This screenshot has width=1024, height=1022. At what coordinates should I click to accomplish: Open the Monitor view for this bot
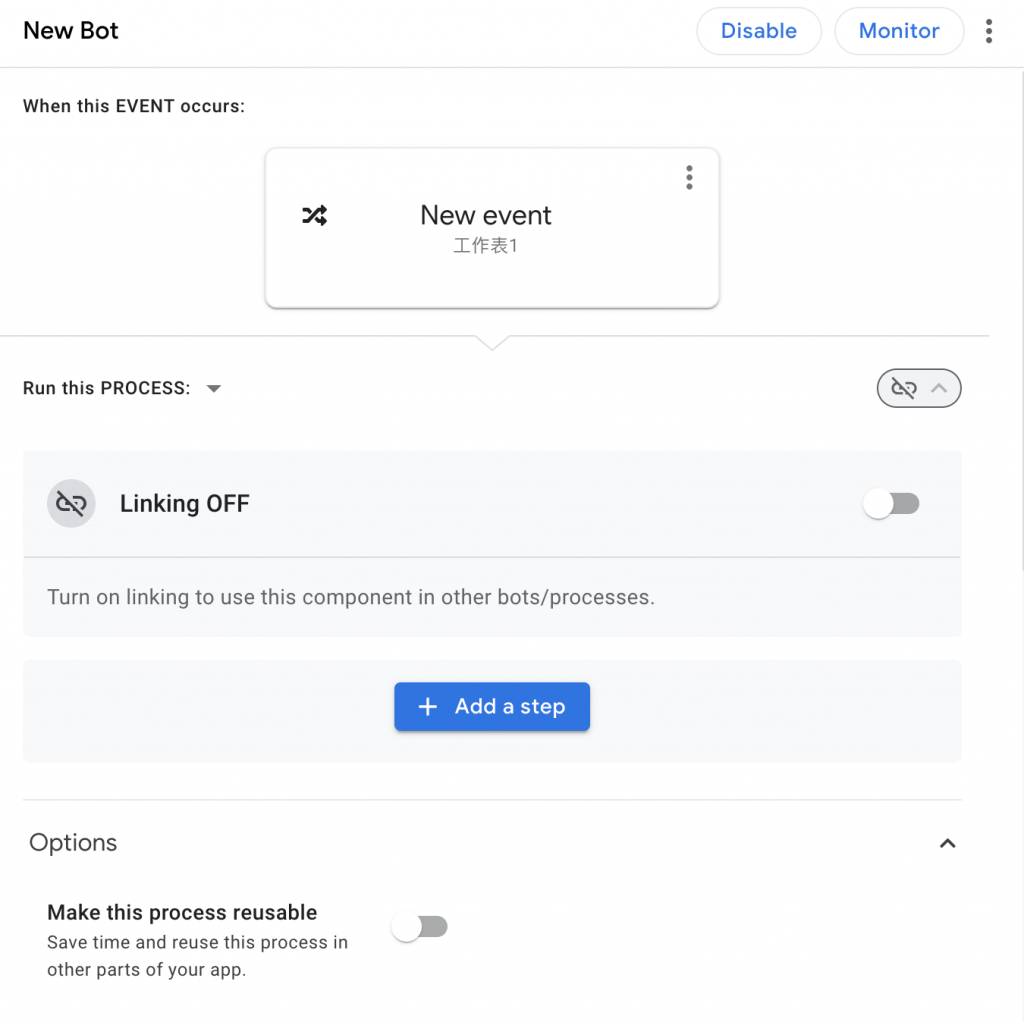pos(898,31)
